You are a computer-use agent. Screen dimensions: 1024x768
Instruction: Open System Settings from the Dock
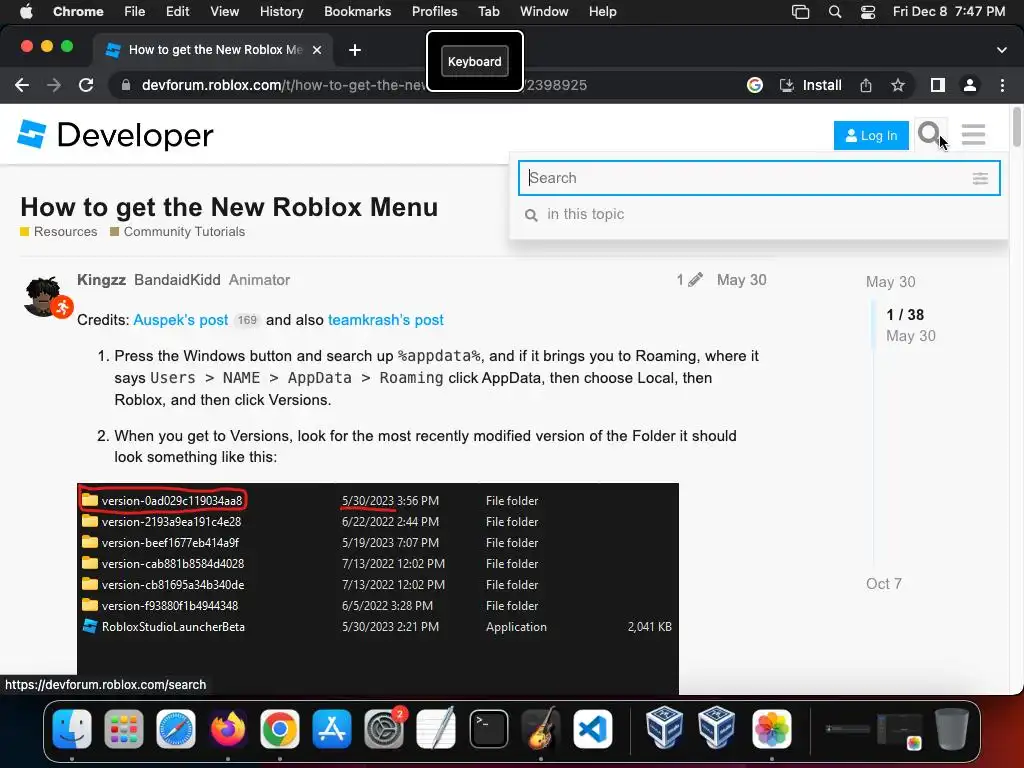(384, 729)
